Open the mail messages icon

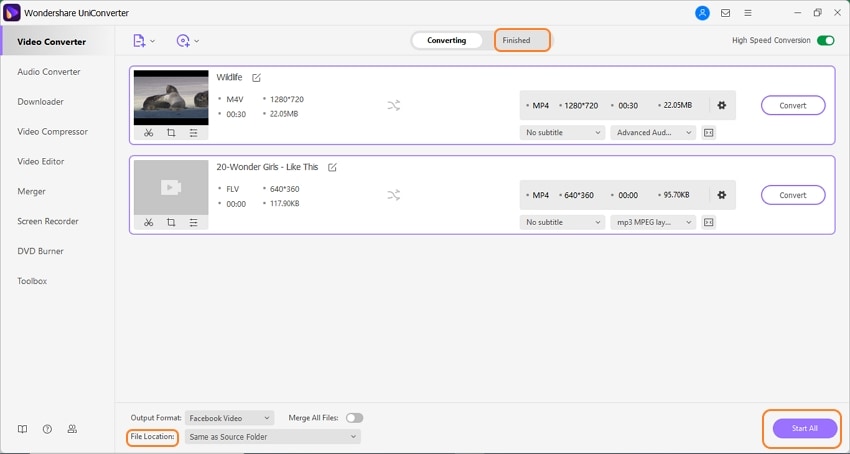pos(725,13)
